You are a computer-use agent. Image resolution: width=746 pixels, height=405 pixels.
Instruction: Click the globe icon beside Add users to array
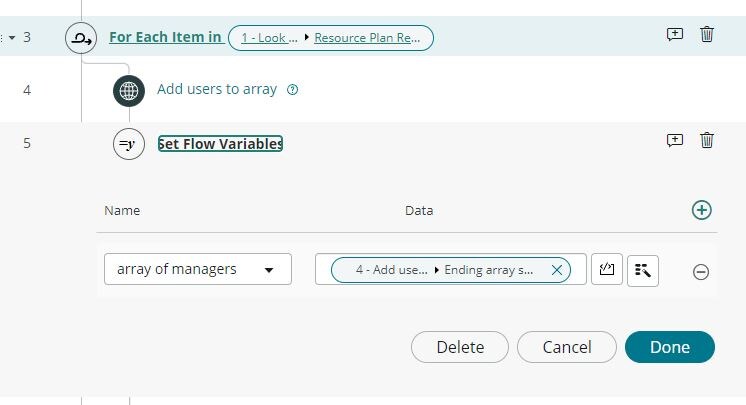129,90
